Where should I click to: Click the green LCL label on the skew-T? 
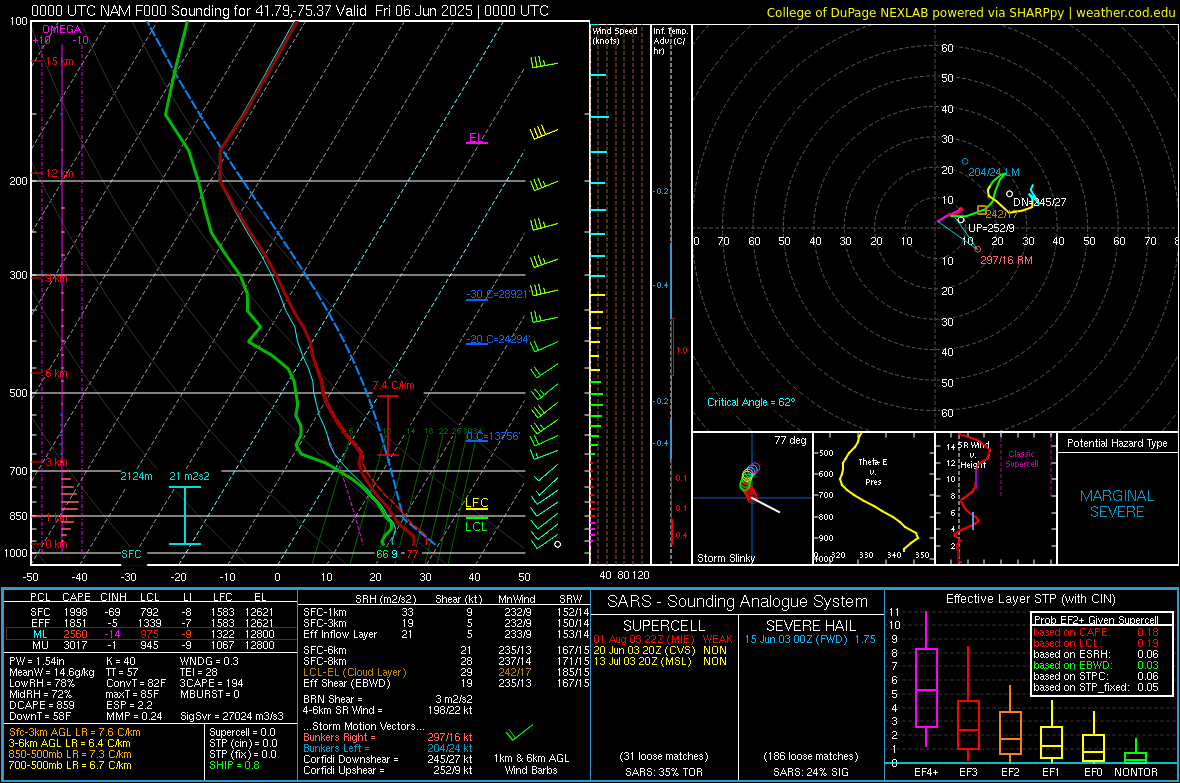[x=476, y=526]
